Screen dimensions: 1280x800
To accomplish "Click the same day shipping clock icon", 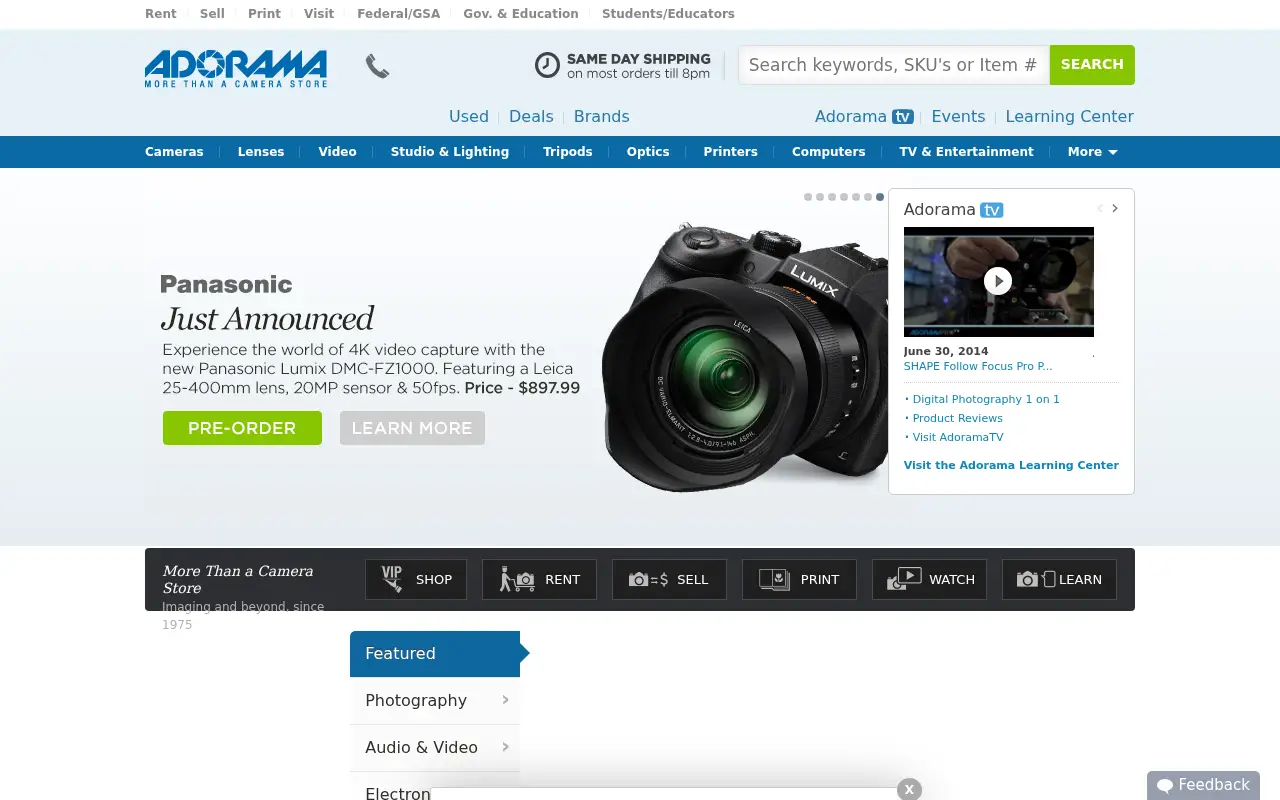I will click(x=547, y=65).
